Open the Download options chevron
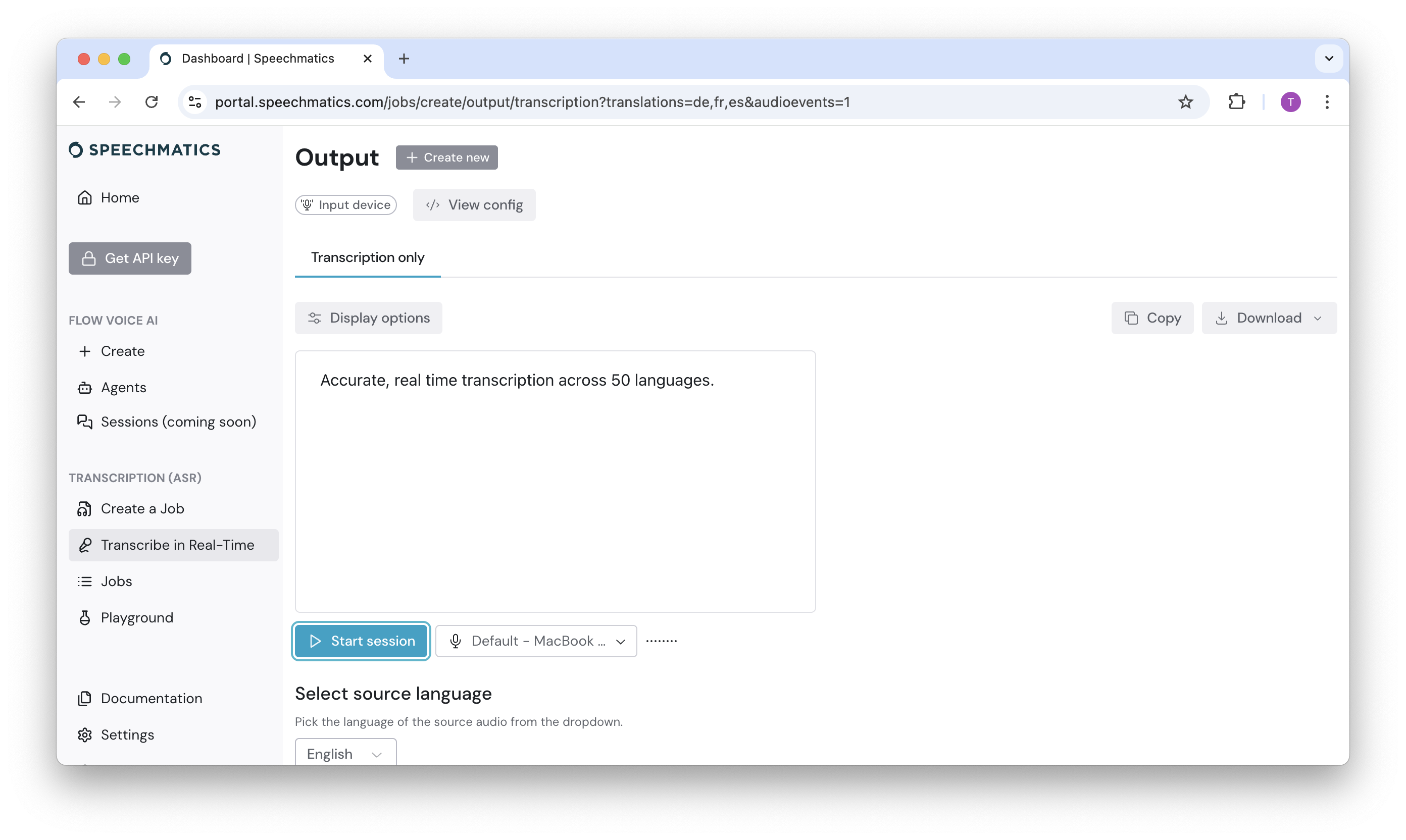The width and height of the screenshot is (1406, 840). [x=1317, y=318]
